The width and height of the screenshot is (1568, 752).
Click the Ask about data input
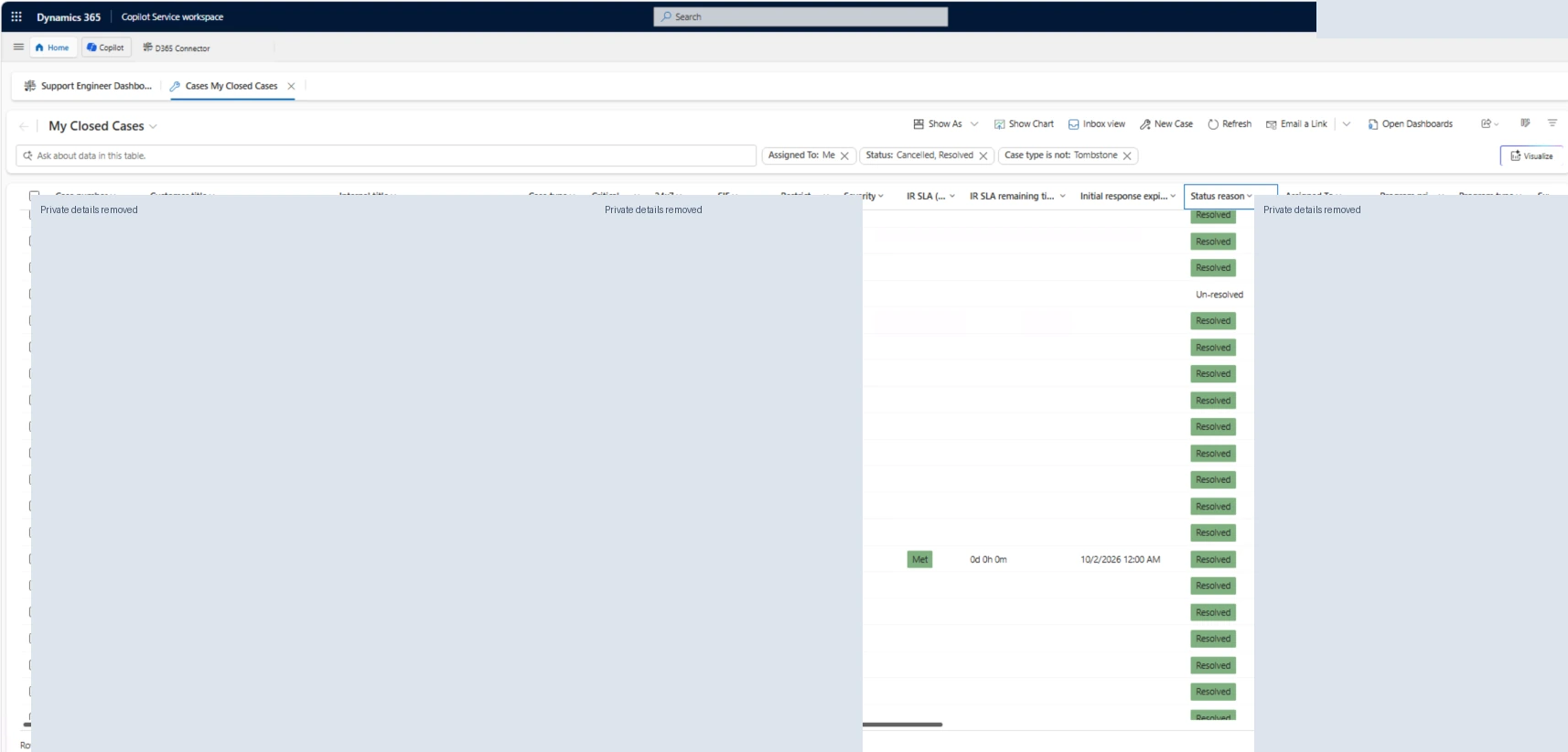tap(386, 156)
